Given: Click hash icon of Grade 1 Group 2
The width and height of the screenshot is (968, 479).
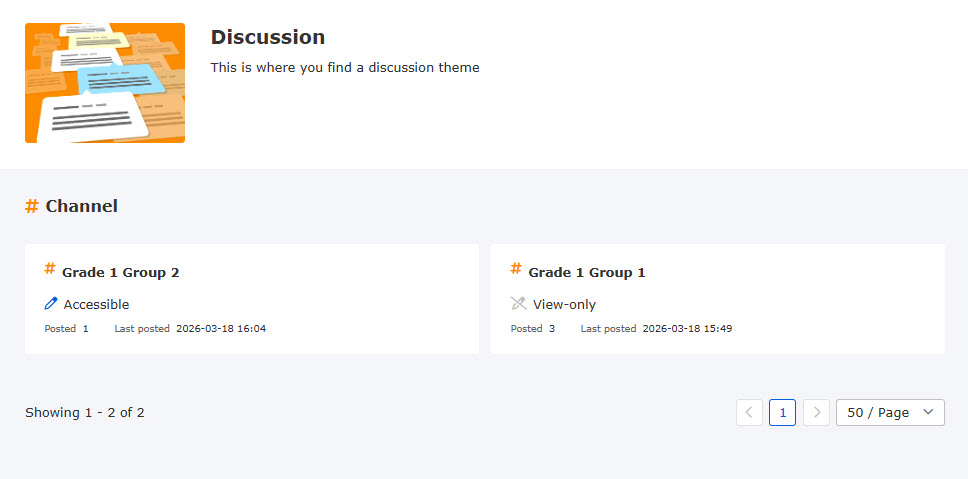Looking at the screenshot, I should (50, 269).
